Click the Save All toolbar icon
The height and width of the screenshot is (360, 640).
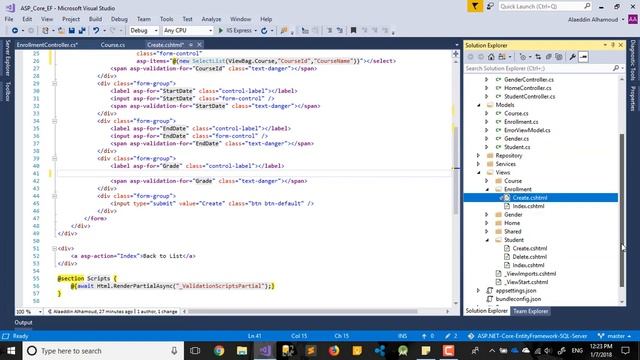coord(82,31)
